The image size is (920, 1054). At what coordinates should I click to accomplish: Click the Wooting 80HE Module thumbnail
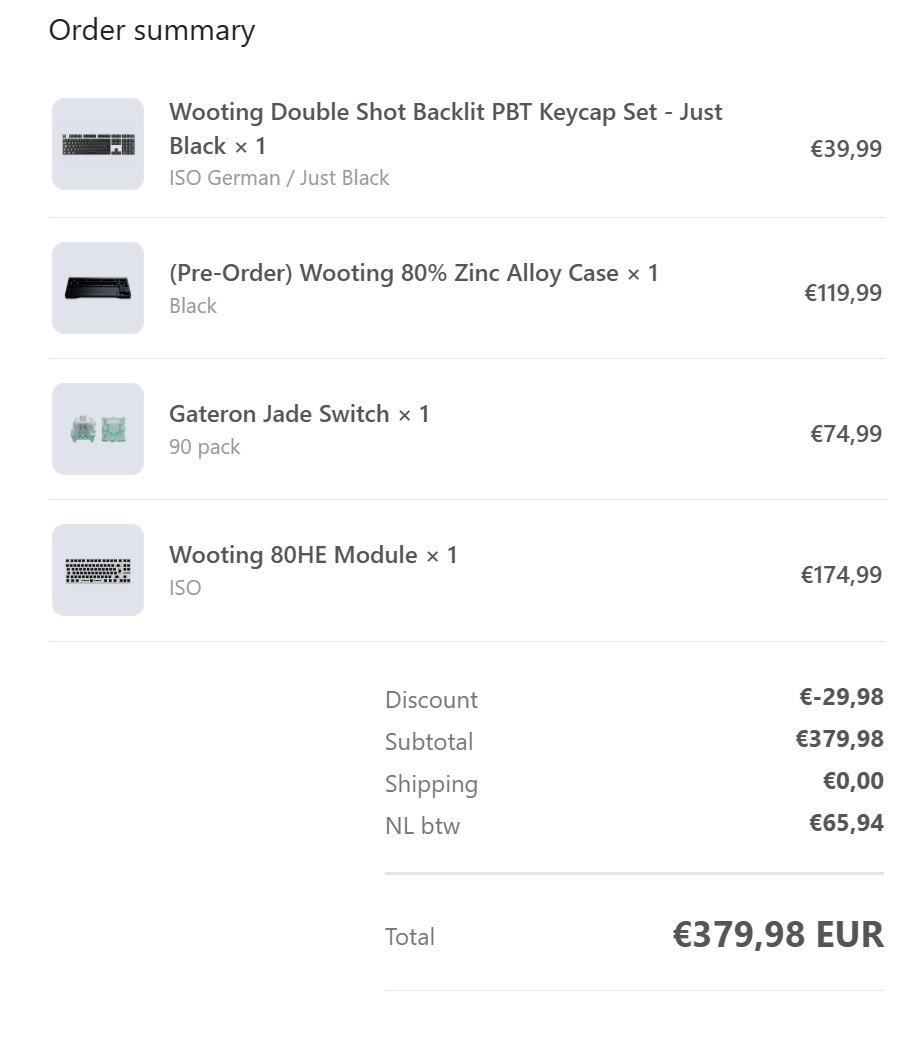tap(98, 570)
